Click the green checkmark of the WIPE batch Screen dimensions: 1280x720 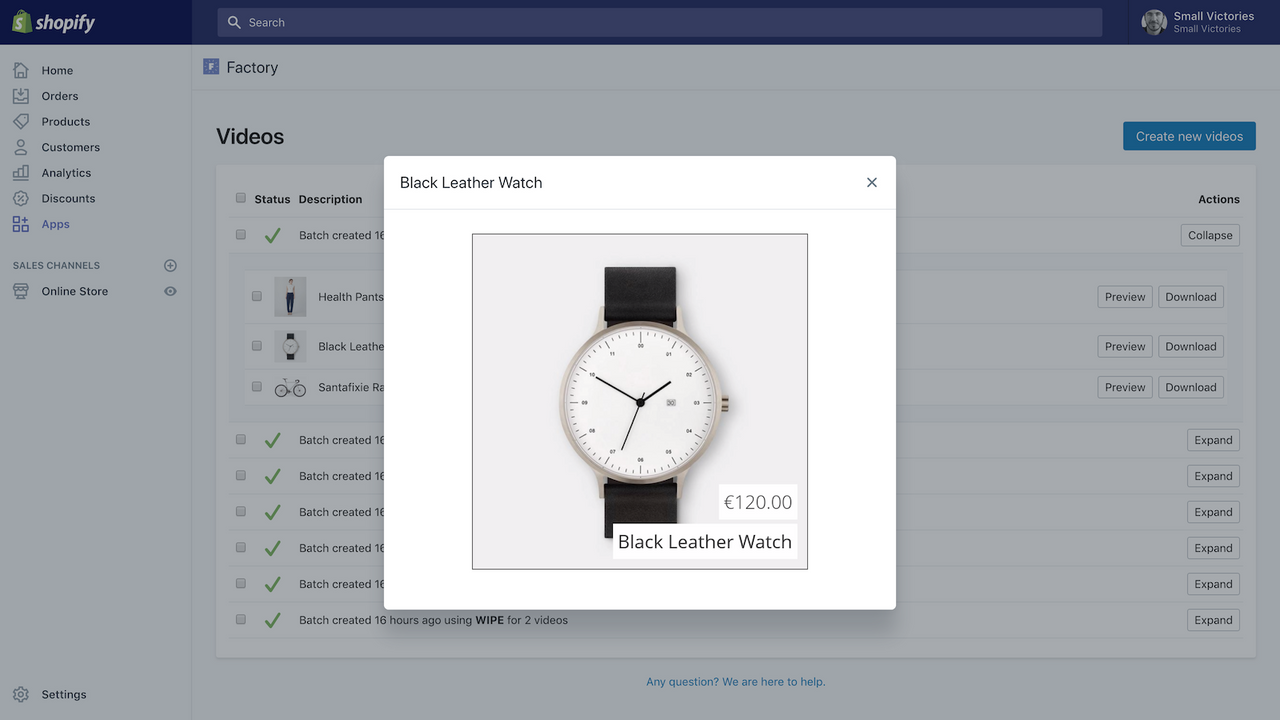coord(272,620)
